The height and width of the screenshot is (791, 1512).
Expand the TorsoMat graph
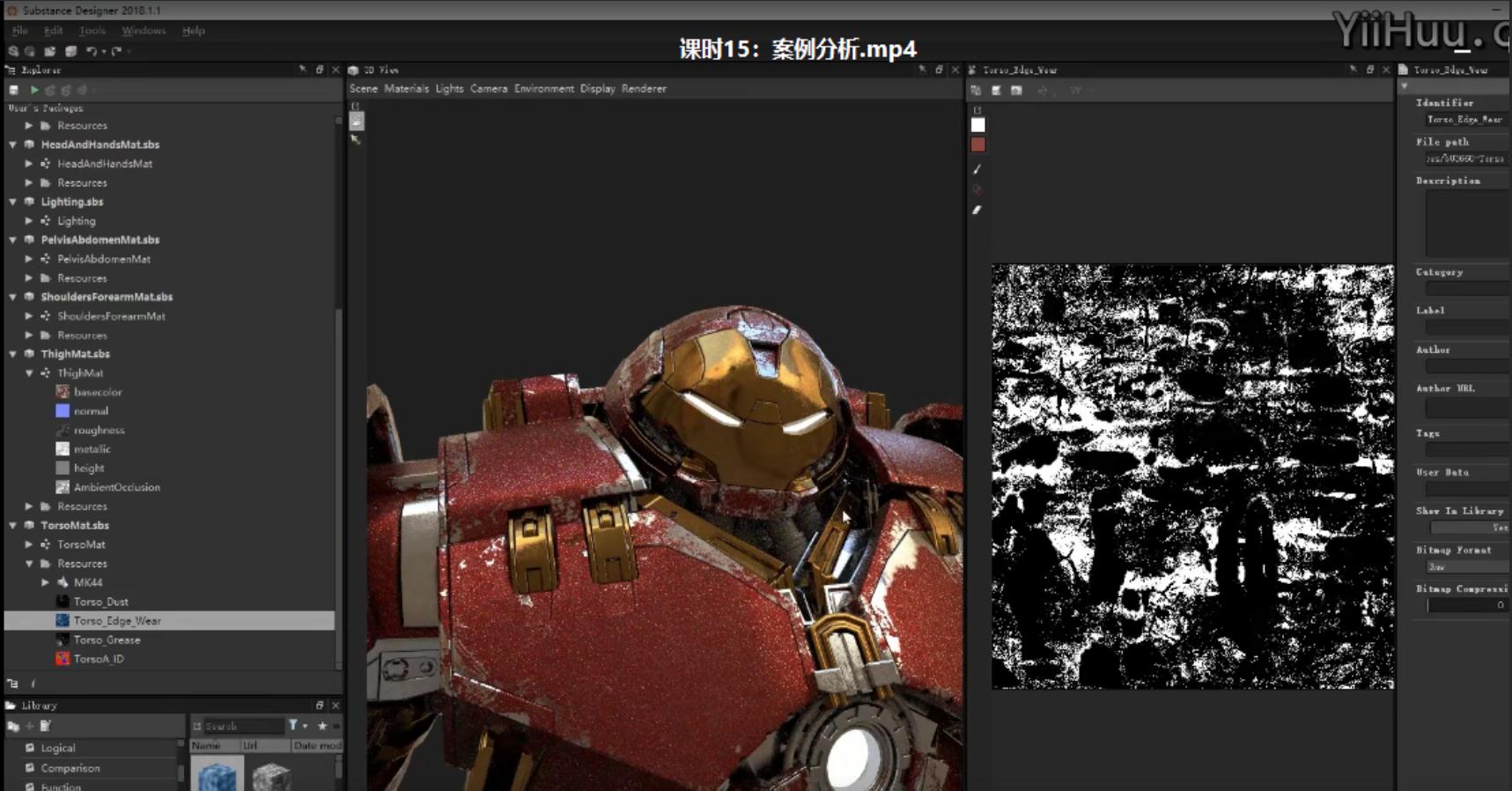pyautogui.click(x=29, y=544)
